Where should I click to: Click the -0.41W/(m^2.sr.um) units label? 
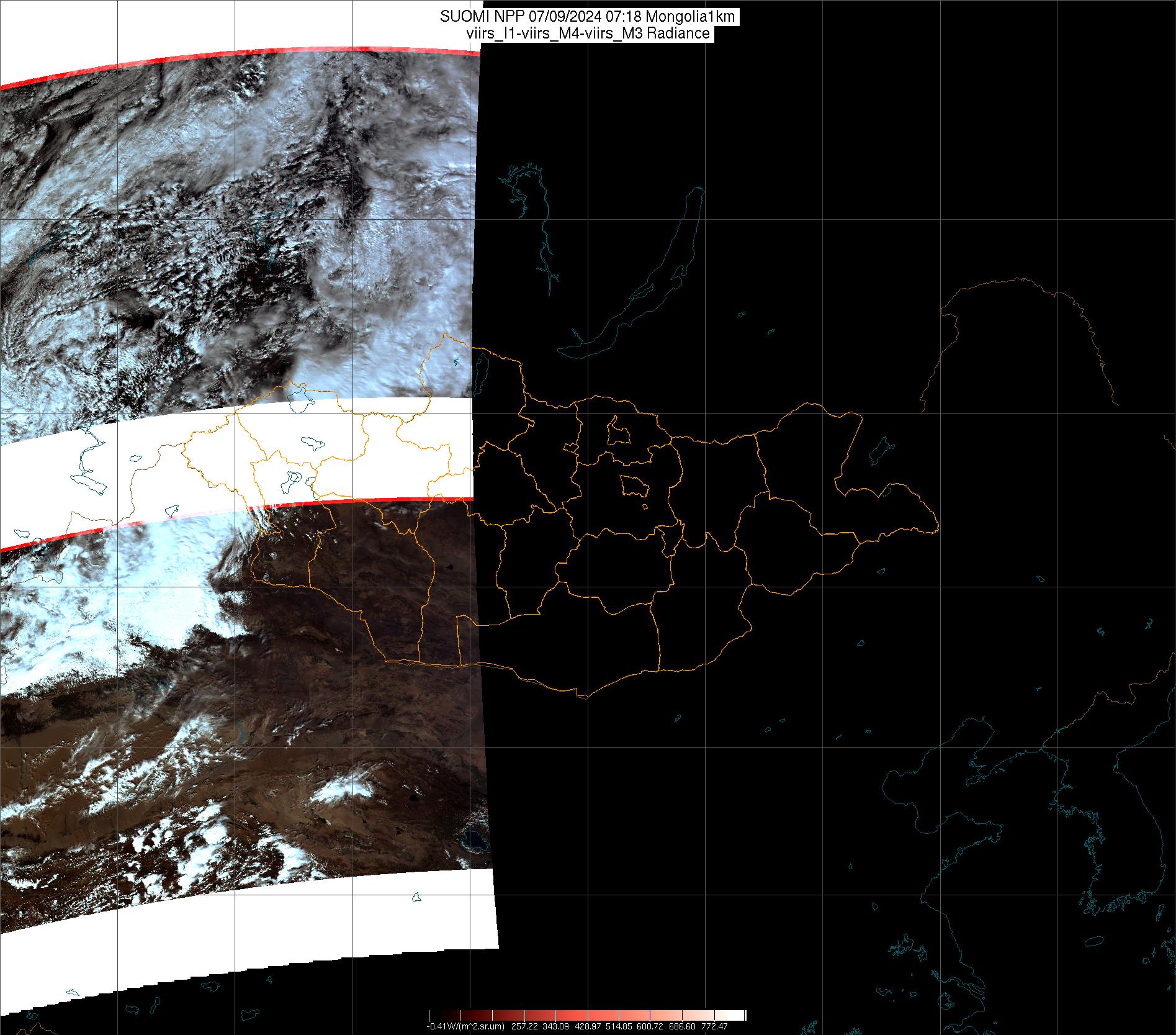pyautogui.click(x=466, y=1026)
